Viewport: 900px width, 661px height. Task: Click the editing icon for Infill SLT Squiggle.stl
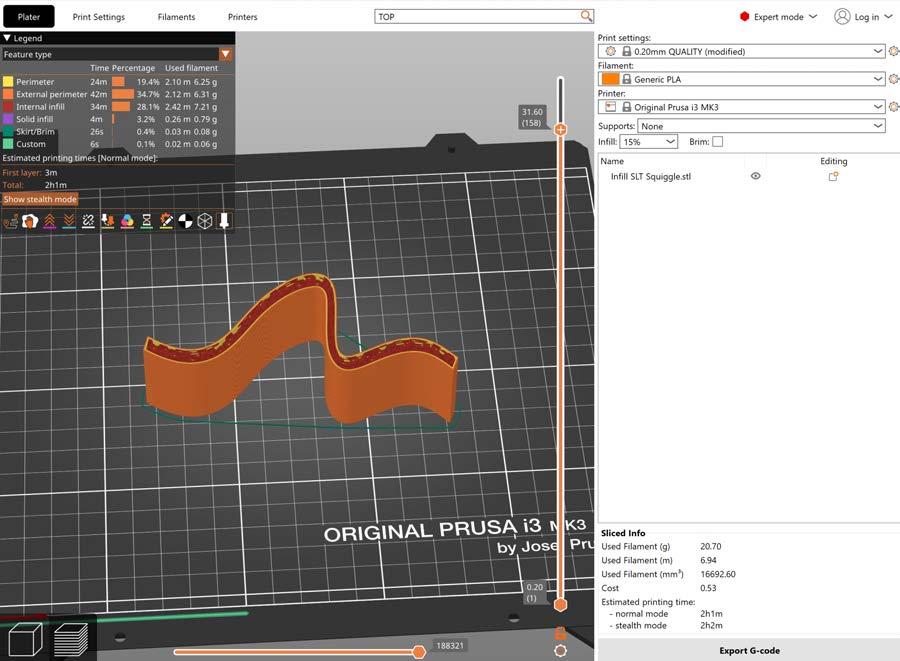point(832,176)
